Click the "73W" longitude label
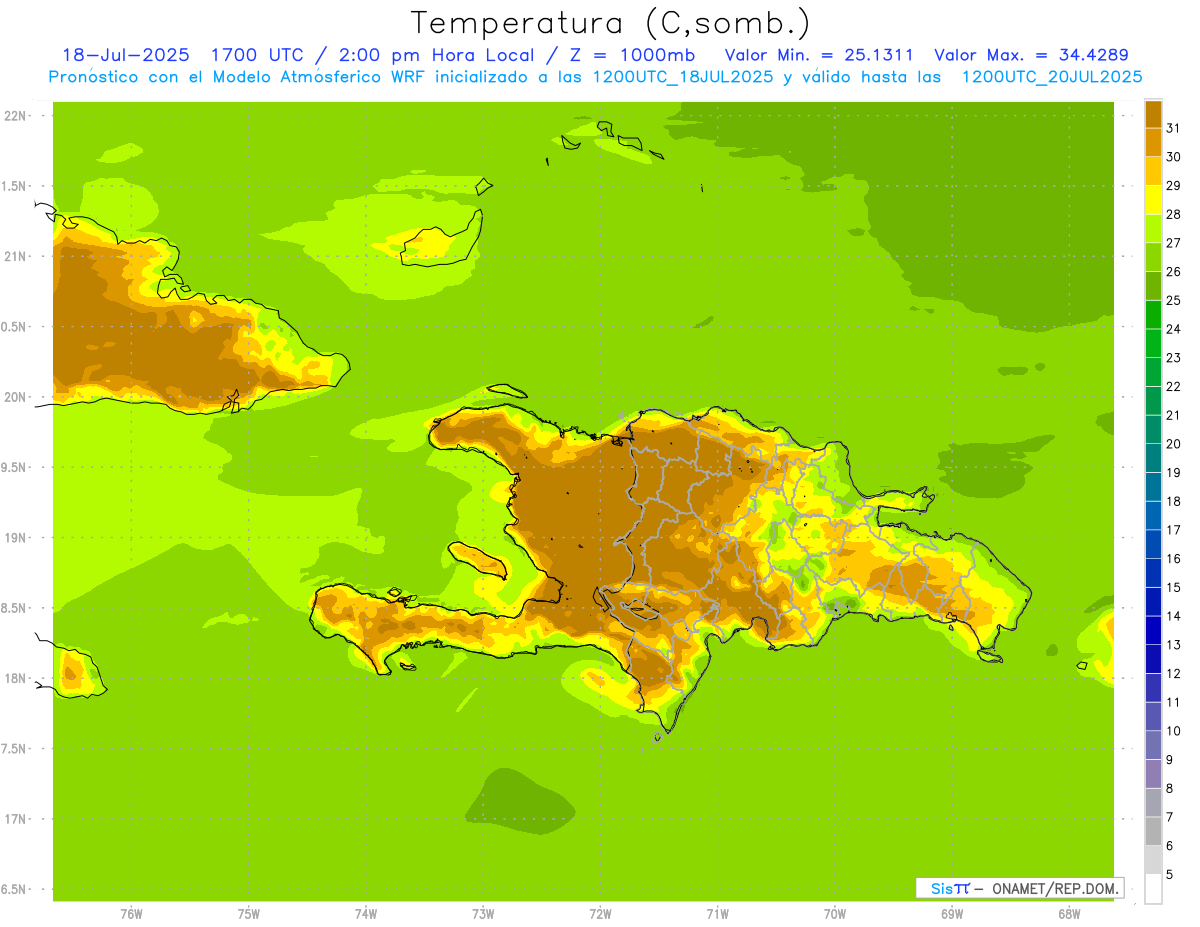The height and width of the screenshot is (927, 1200). point(483,914)
